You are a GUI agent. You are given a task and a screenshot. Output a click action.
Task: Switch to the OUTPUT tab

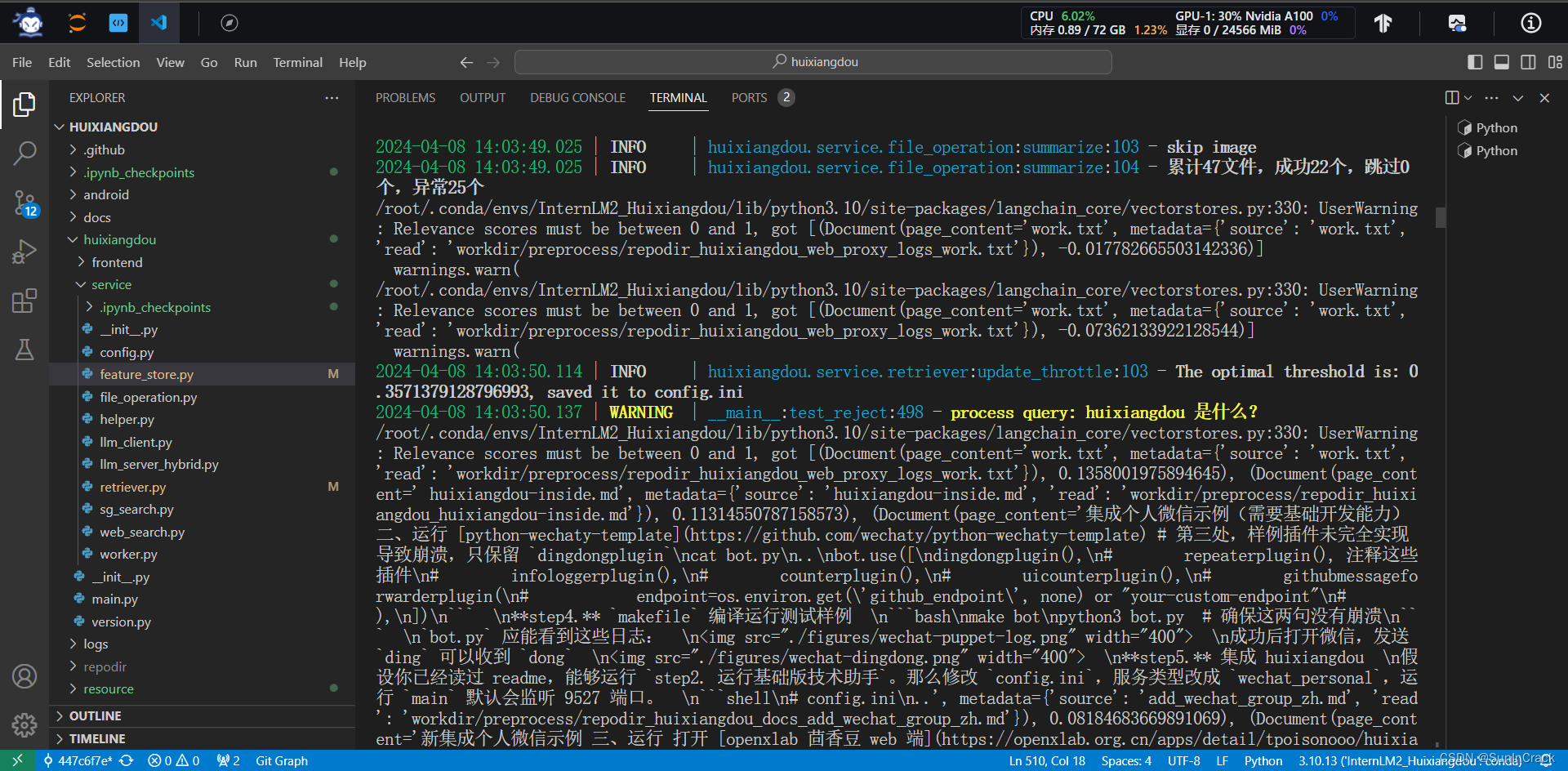pyautogui.click(x=483, y=98)
